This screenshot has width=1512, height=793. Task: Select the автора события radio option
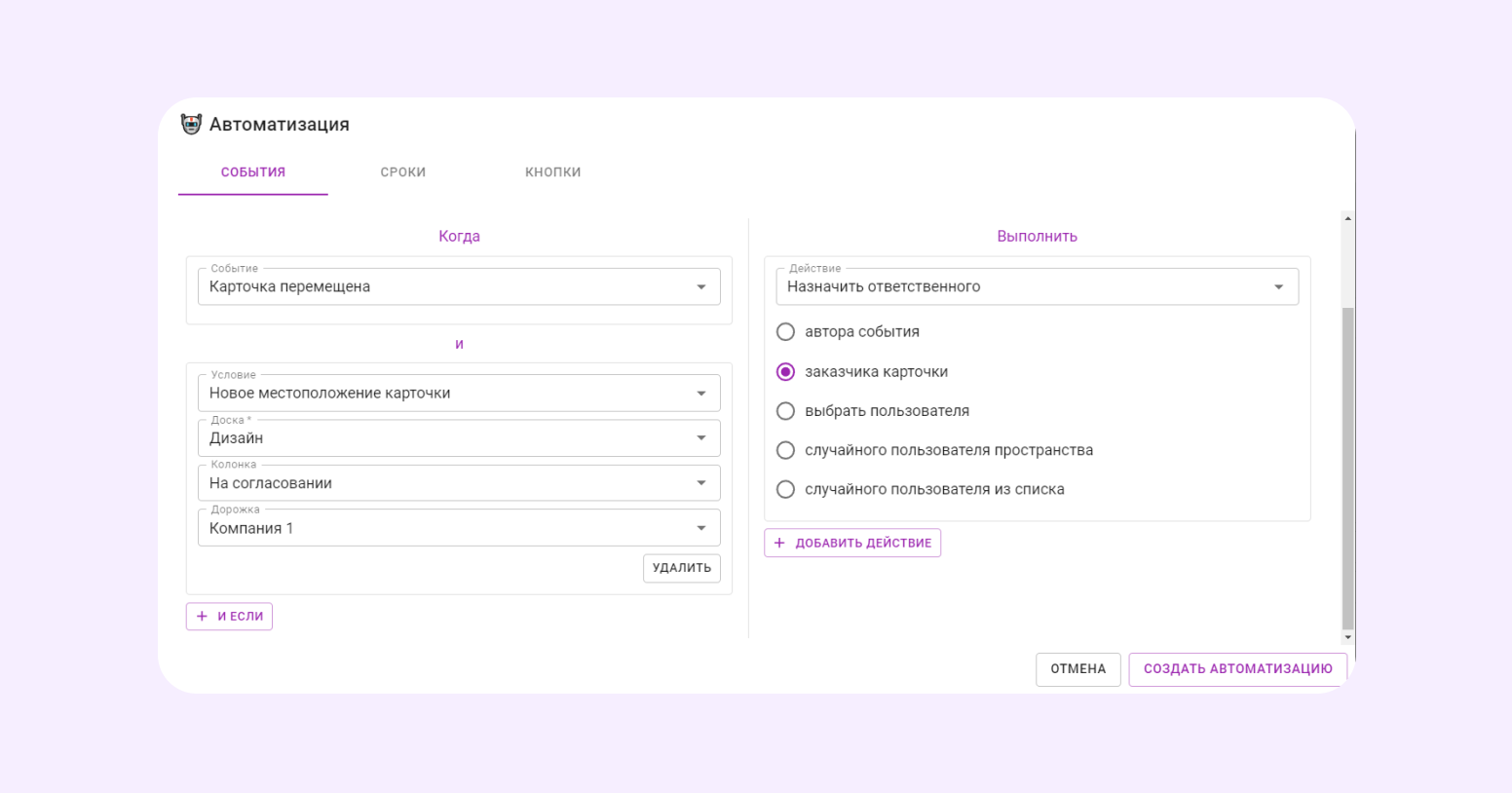pyautogui.click(x=785, y=332)
